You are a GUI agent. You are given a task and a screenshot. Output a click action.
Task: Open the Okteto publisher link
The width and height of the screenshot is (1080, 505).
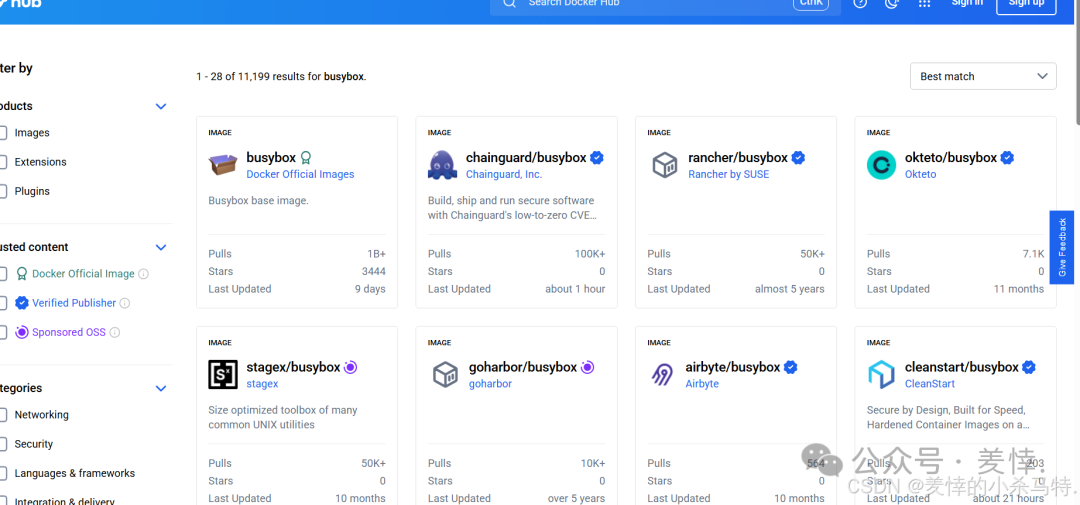coord(920,174)
